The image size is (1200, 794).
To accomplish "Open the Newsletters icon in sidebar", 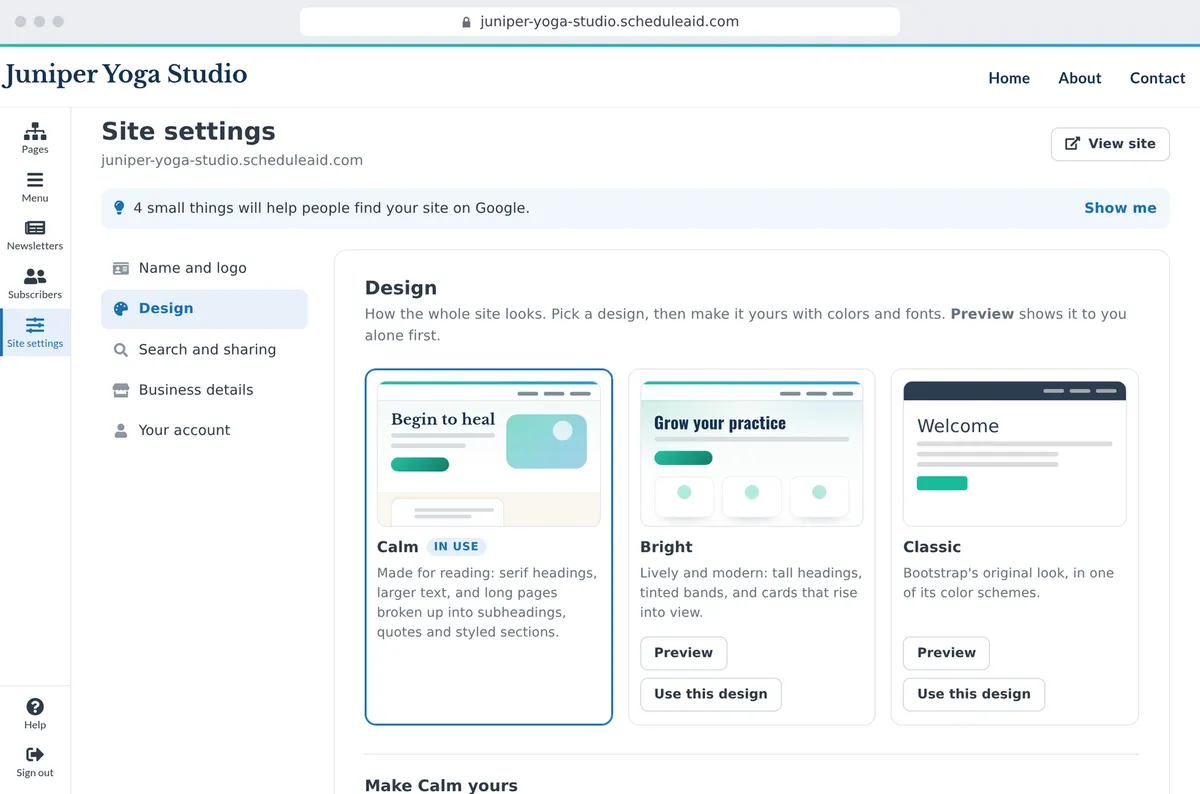I will click(x=35, y=228).
